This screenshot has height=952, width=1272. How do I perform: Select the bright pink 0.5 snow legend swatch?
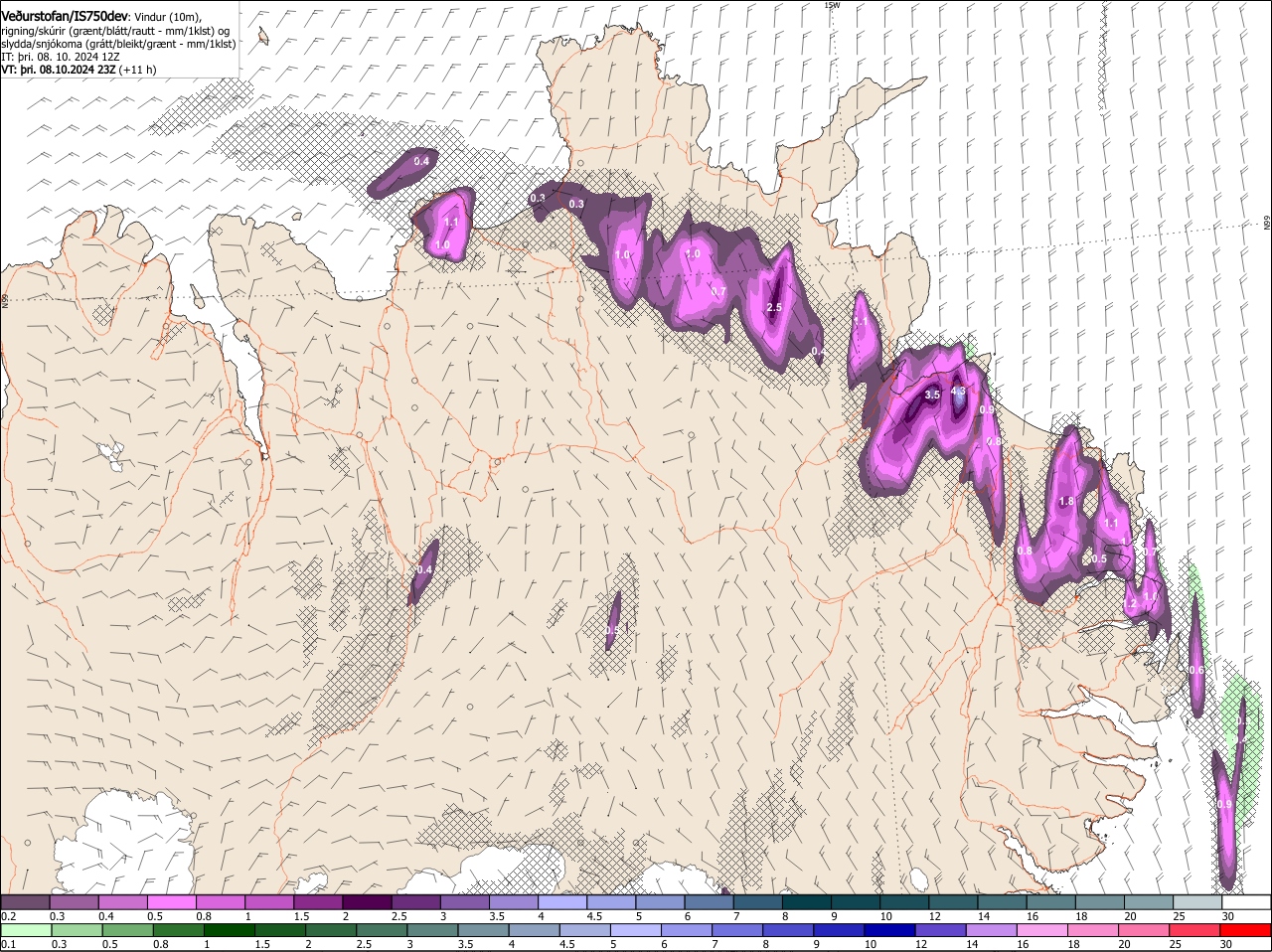[172, 901]
